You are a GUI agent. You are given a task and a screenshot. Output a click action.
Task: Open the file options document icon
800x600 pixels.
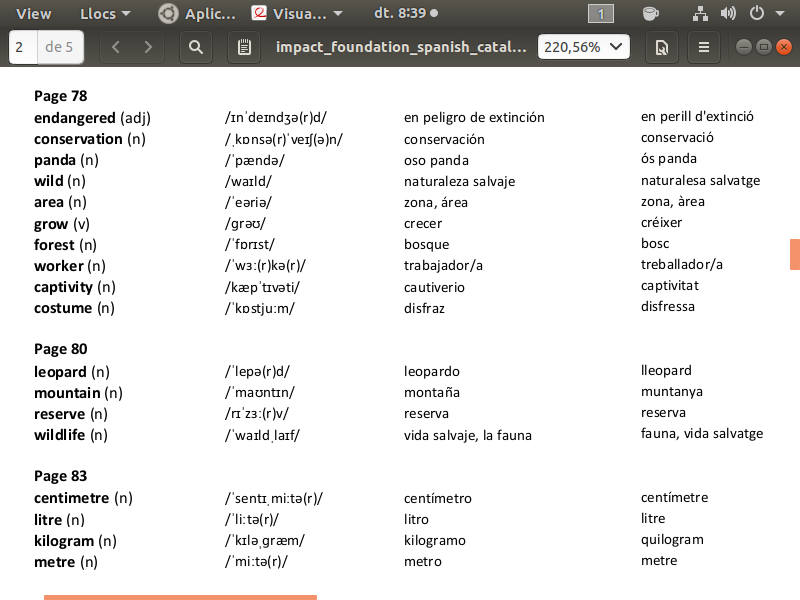click(x=661, y=47)
